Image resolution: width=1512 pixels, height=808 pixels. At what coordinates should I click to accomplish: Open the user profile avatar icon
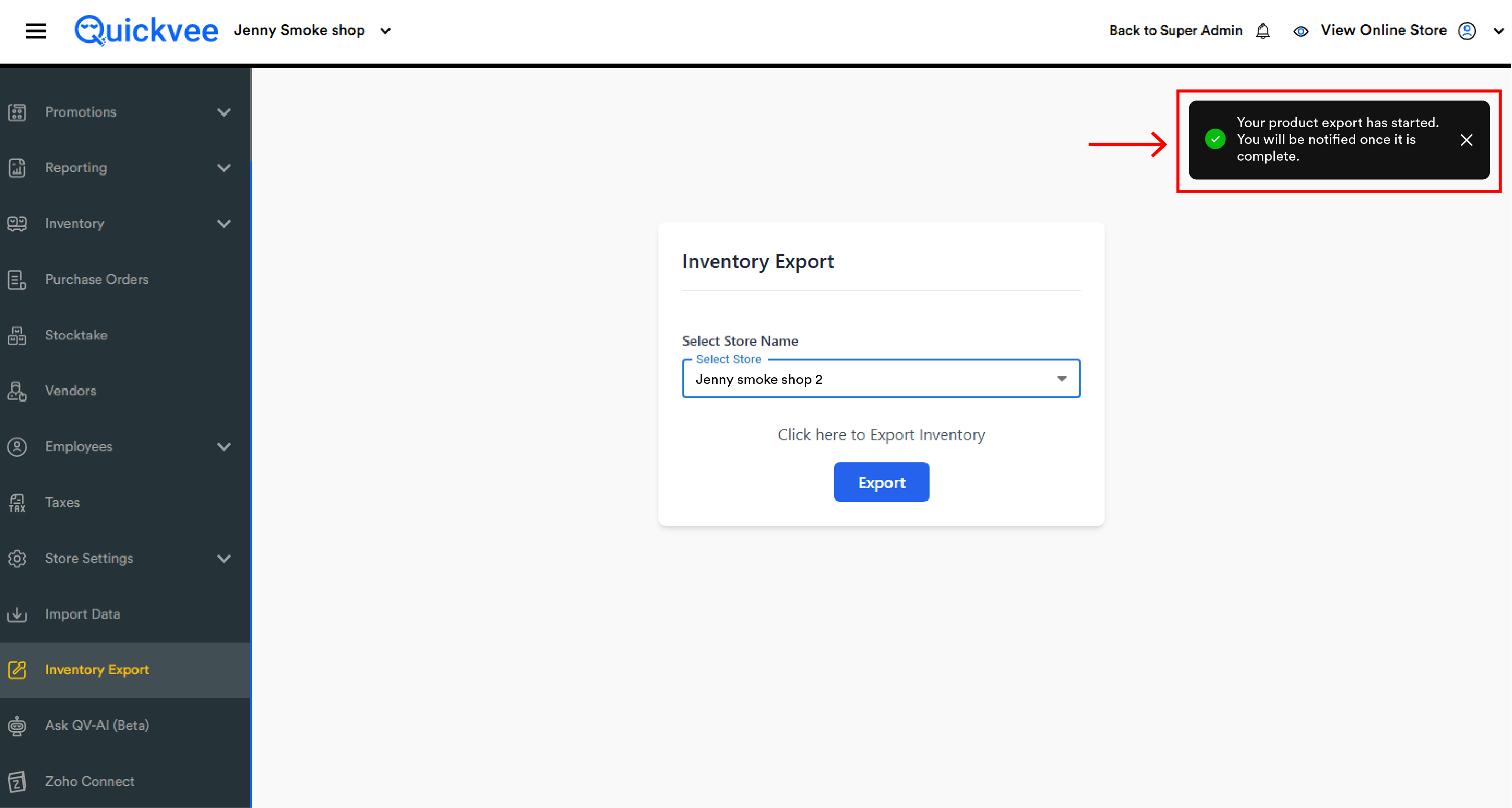pos(1468,31)
